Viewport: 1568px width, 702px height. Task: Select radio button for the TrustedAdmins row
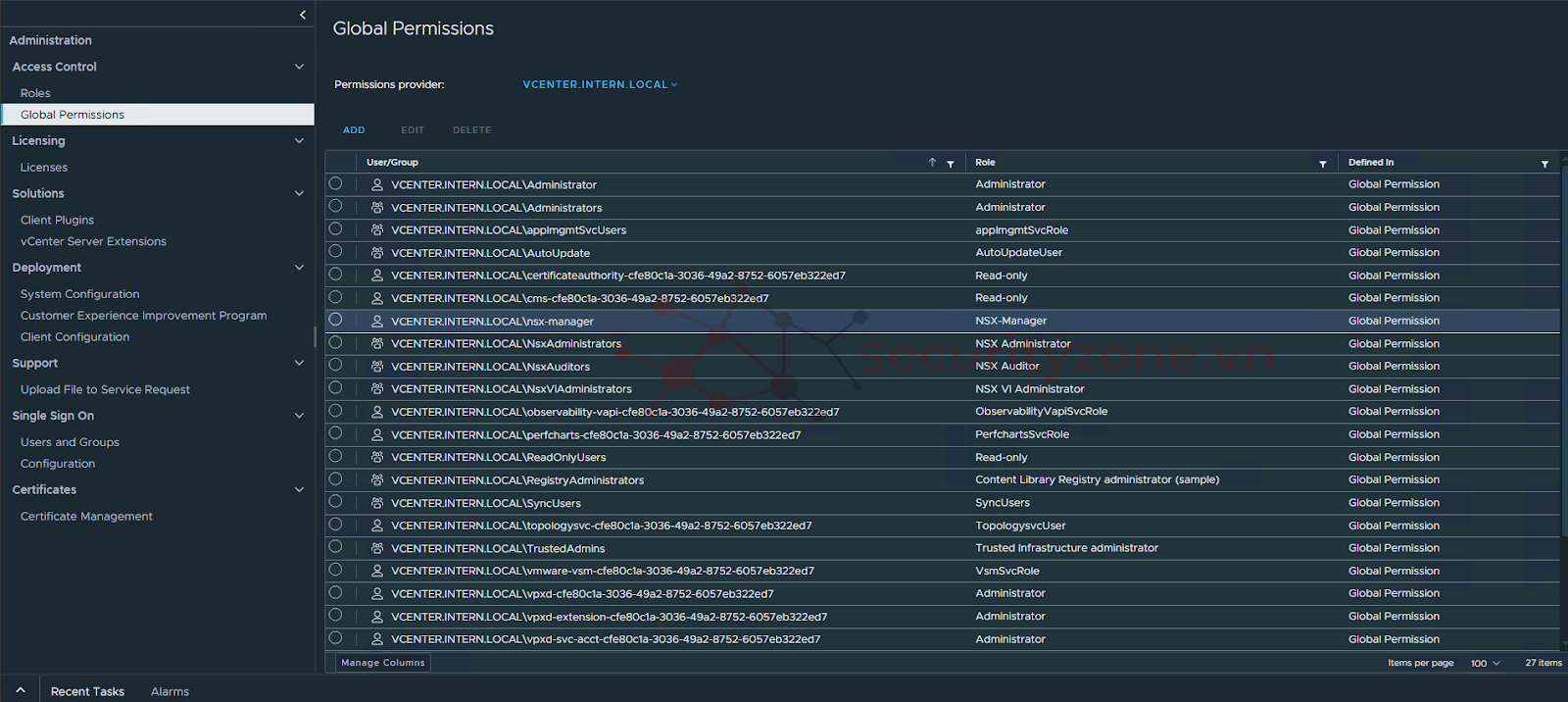coord(336,547)
